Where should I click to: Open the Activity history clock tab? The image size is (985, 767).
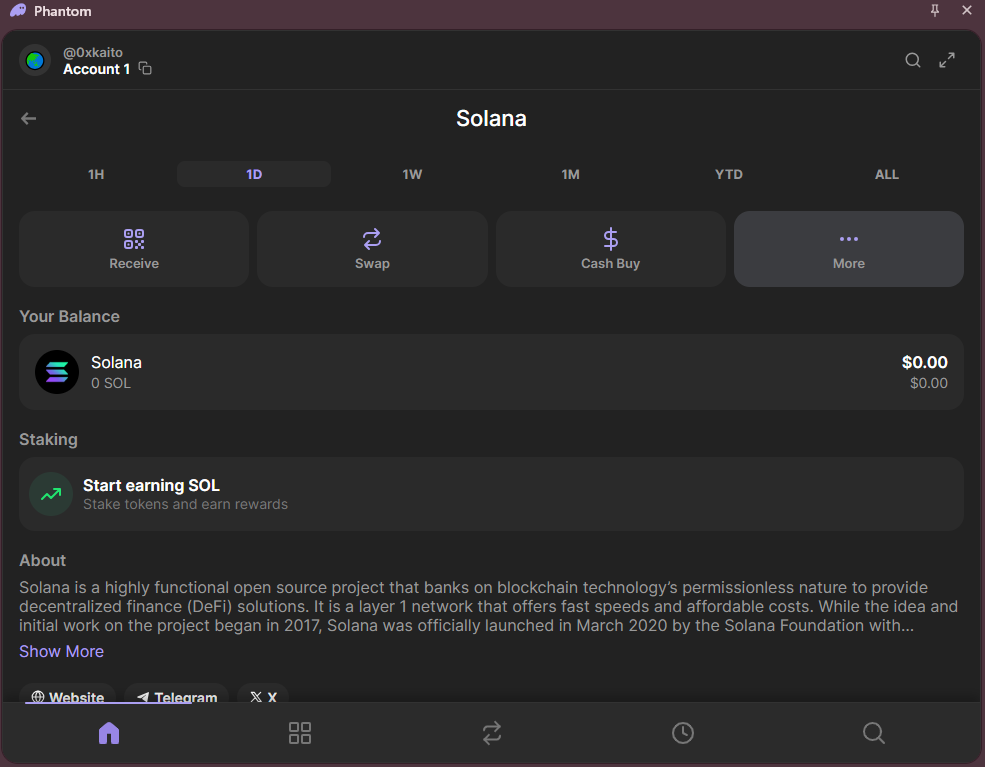pyautogui.click(x=683, y=732)
